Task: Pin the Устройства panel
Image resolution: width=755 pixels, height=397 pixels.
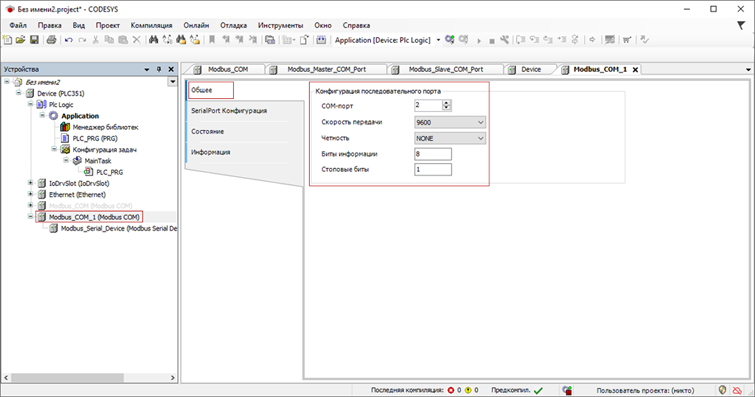Action: pyautogui.click(x=159, y=69)
